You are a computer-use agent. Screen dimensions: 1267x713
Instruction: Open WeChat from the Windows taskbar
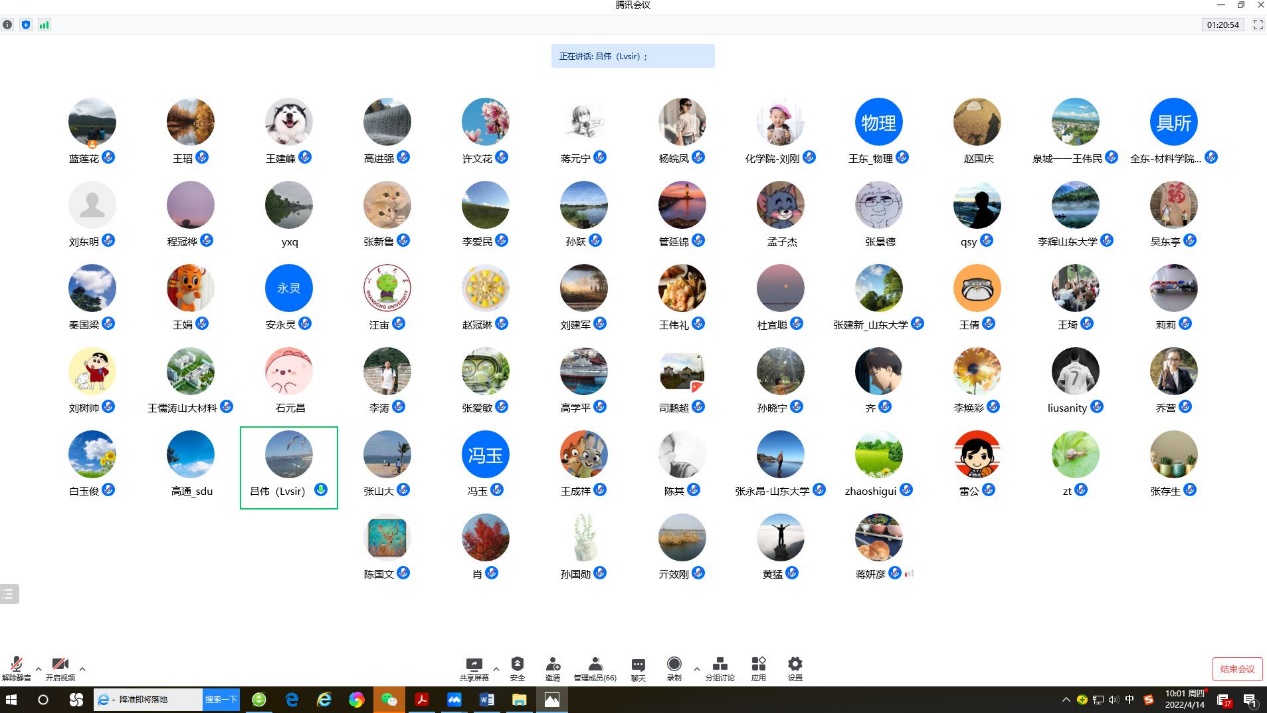coord(389,700)
